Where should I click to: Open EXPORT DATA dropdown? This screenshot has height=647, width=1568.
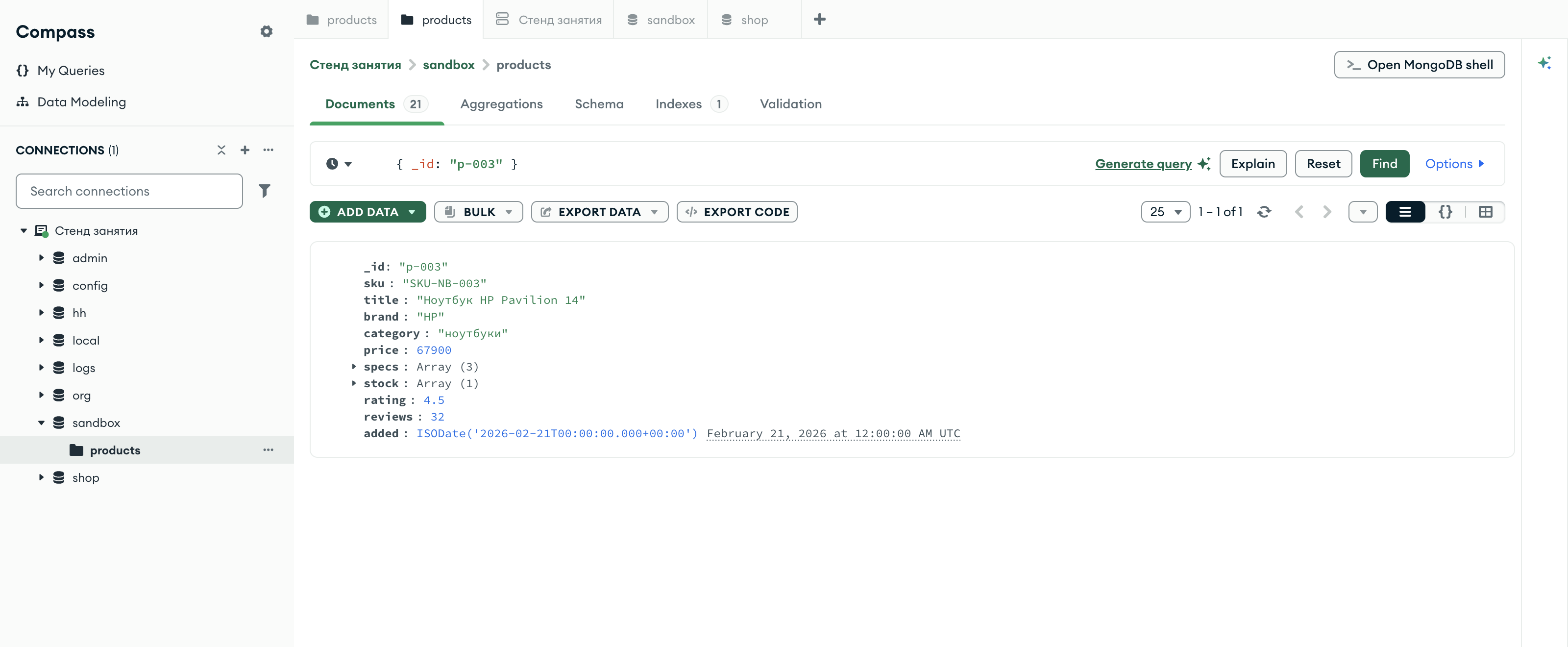(600, 212)
